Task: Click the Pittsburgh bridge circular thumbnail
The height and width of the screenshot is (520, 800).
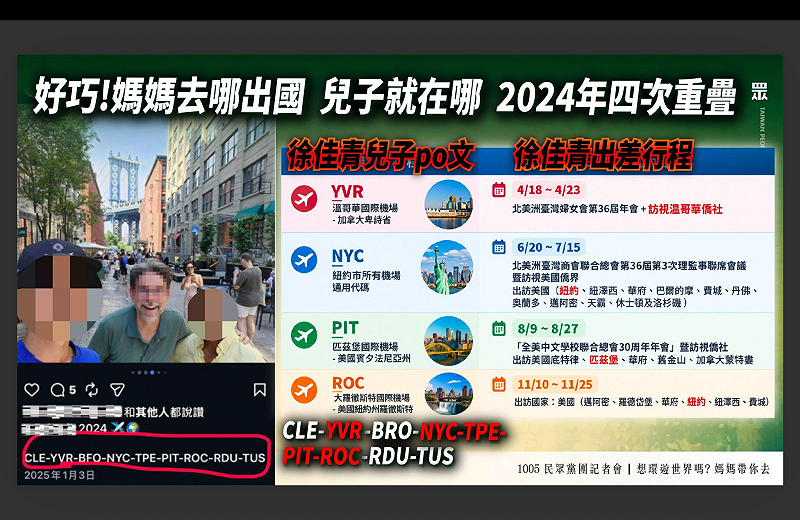Action: point(448,340)
